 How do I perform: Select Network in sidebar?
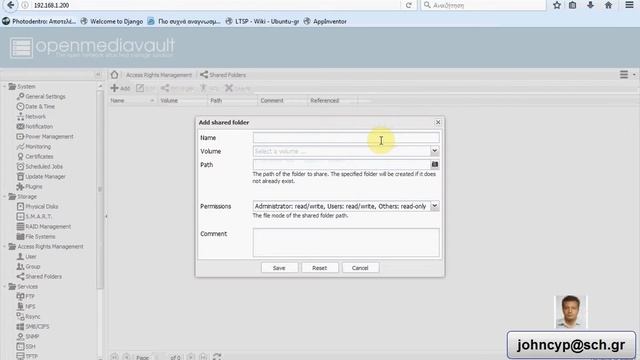(31, 116)
